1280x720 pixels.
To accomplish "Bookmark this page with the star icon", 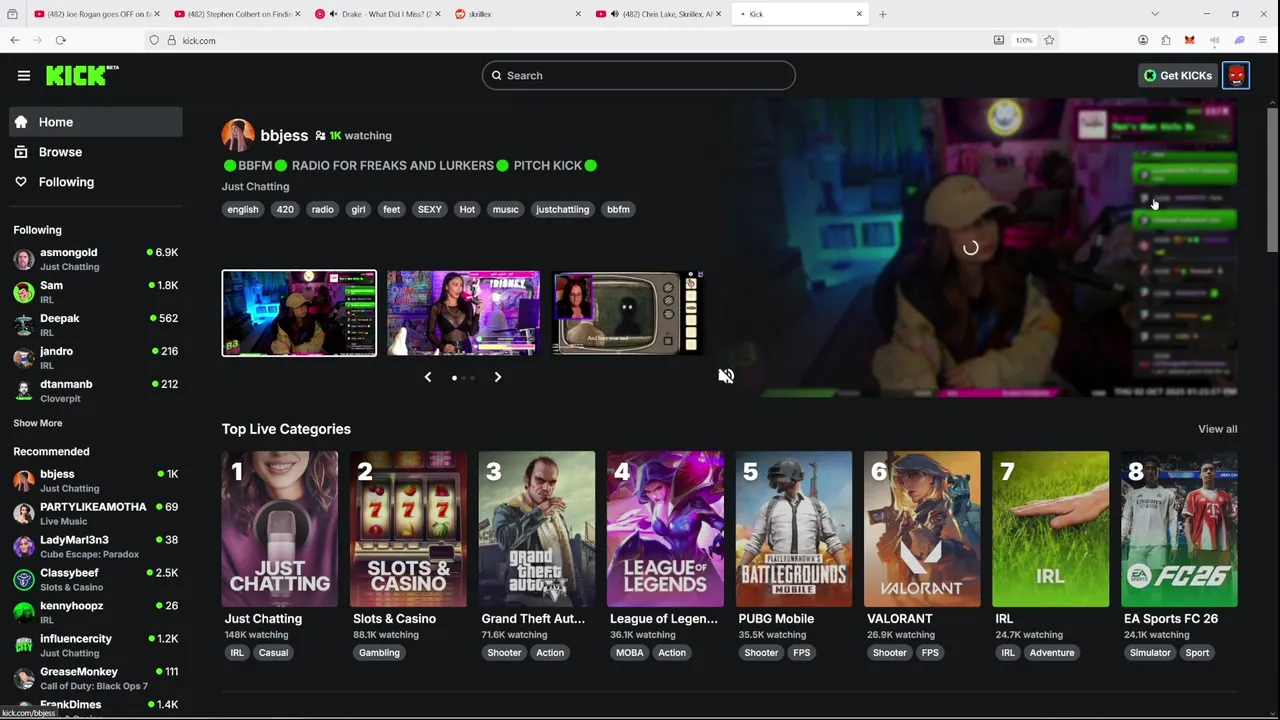I will [1049, 40].
